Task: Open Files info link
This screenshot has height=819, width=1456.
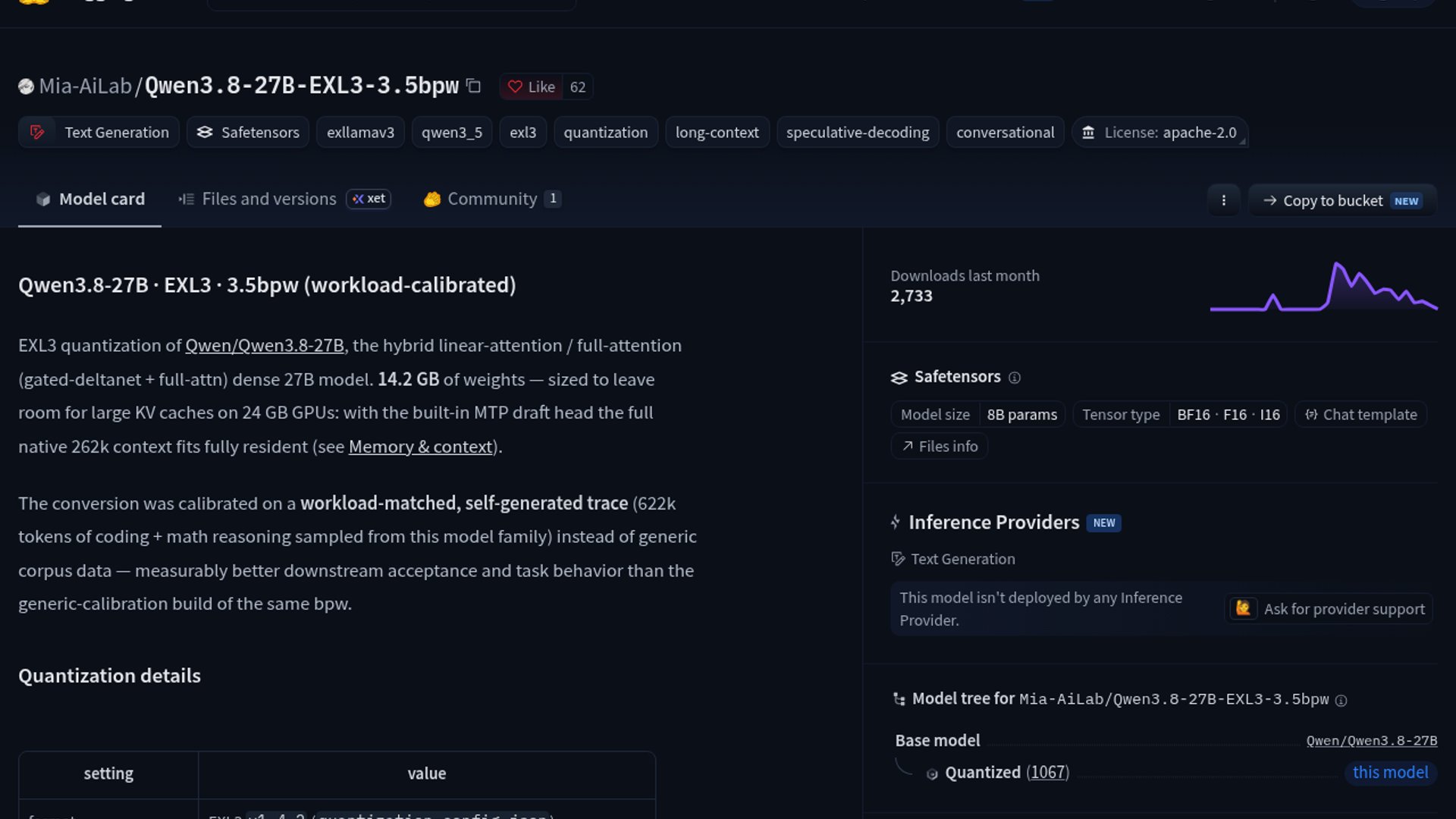Action: 940,447
